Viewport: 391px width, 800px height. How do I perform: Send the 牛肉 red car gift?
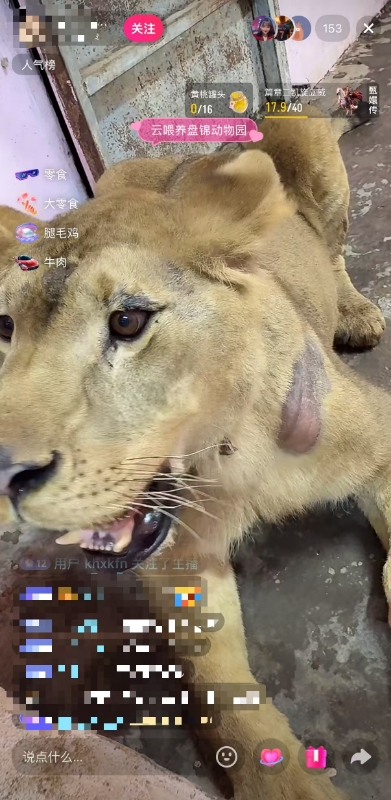point(41,263)
